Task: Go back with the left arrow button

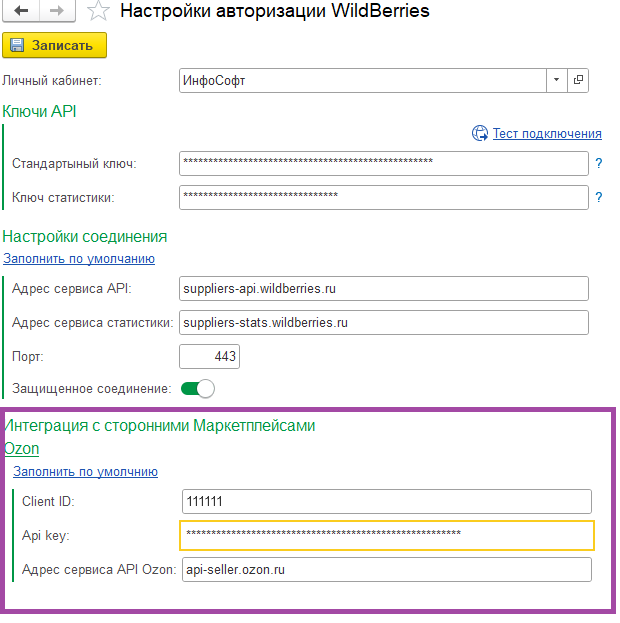Action: tap(21, 10)
